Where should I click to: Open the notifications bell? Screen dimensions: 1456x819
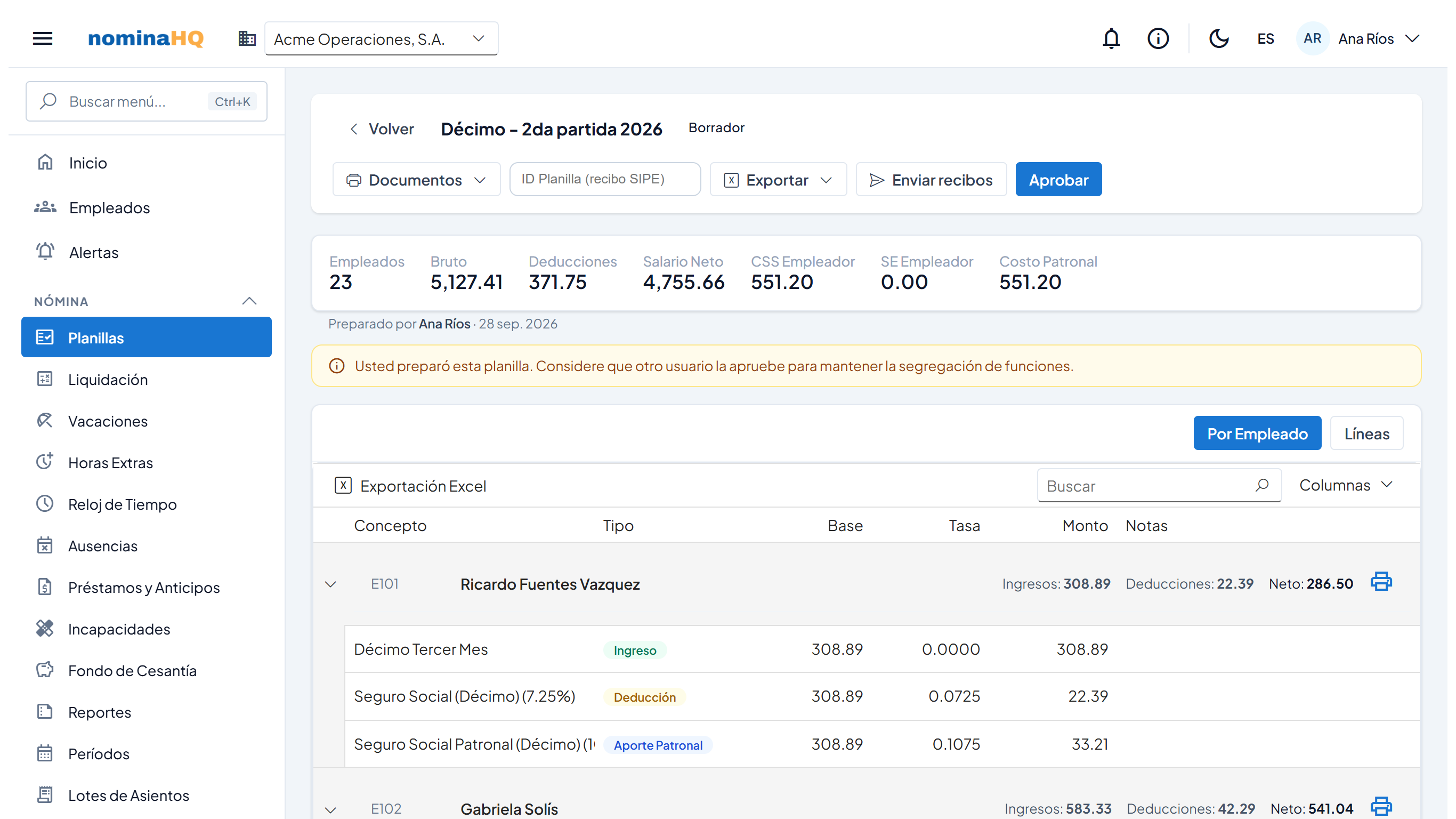(1111, 38)
